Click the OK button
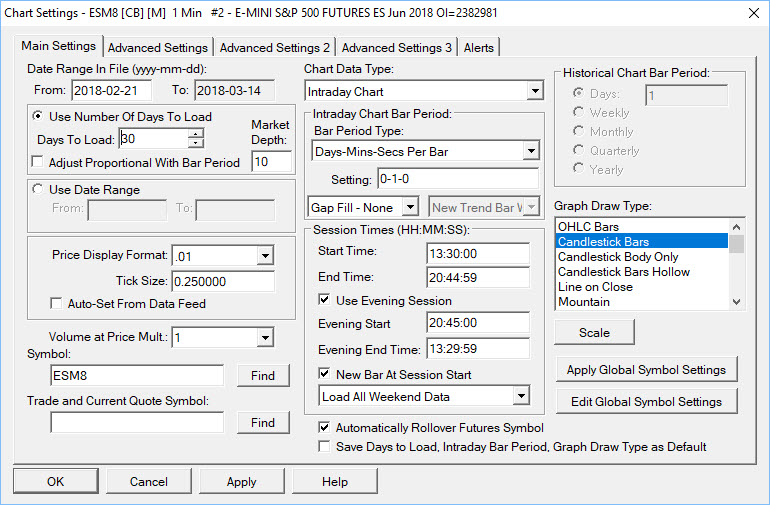This screenshot has width=770, height=505. click(x=55, y=481)
